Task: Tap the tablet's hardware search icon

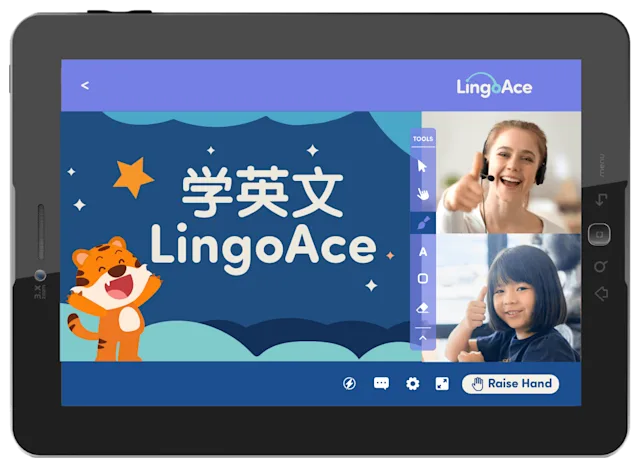Action: click(600, 267)
